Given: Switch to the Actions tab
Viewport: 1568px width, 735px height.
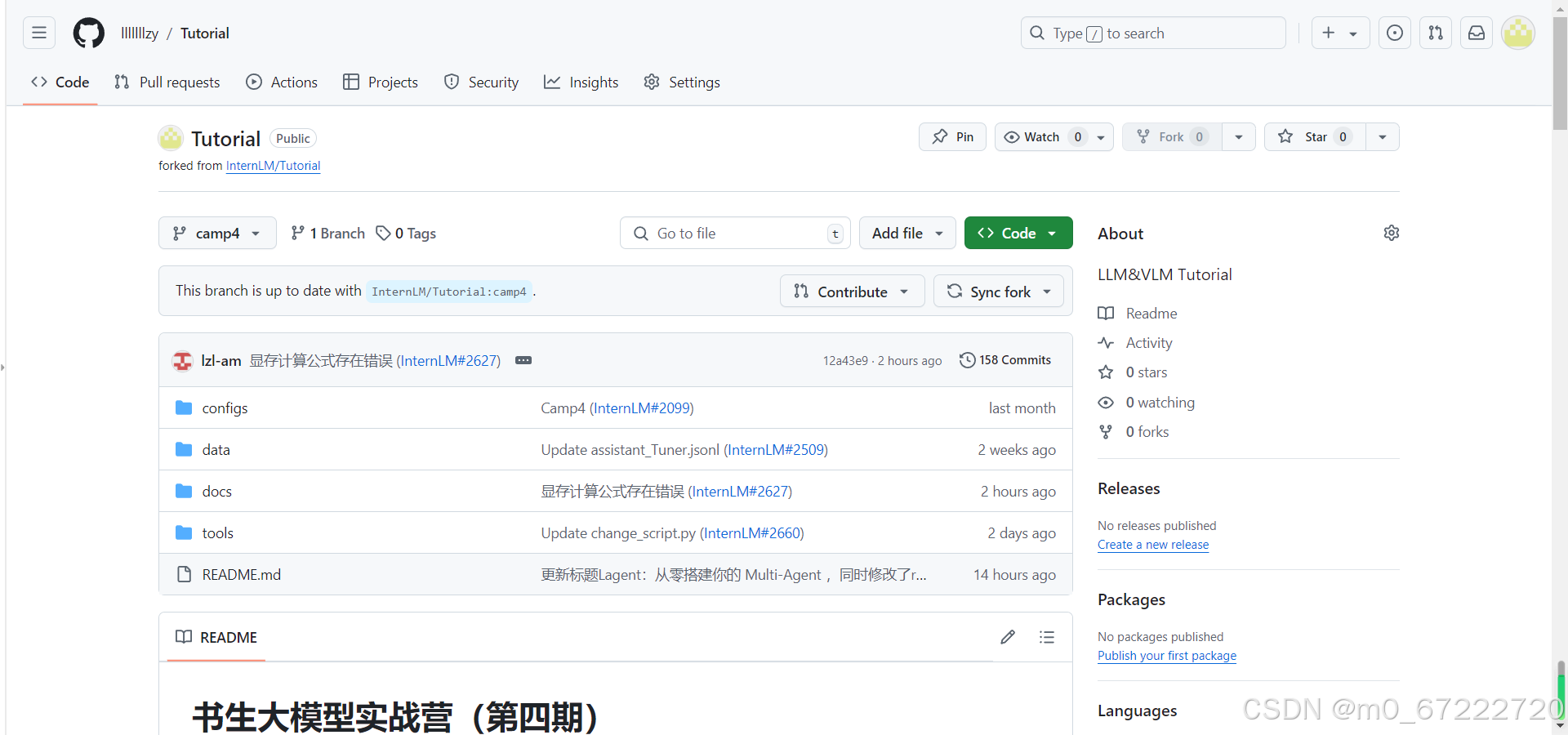Looking at the screenshot, I should pos(281,82).
